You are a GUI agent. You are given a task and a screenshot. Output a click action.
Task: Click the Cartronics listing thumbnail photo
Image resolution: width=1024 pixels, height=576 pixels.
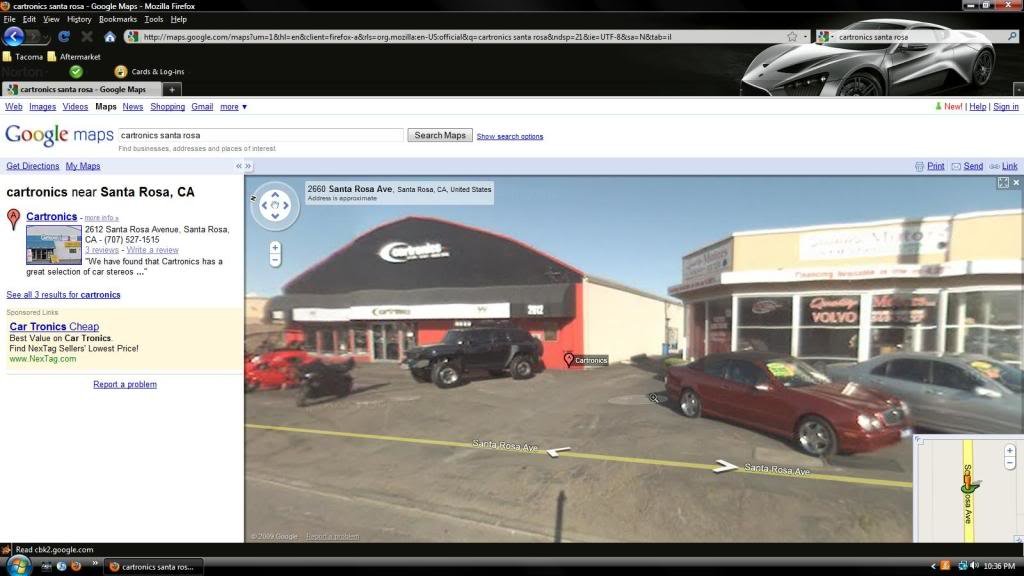[54, 245]
